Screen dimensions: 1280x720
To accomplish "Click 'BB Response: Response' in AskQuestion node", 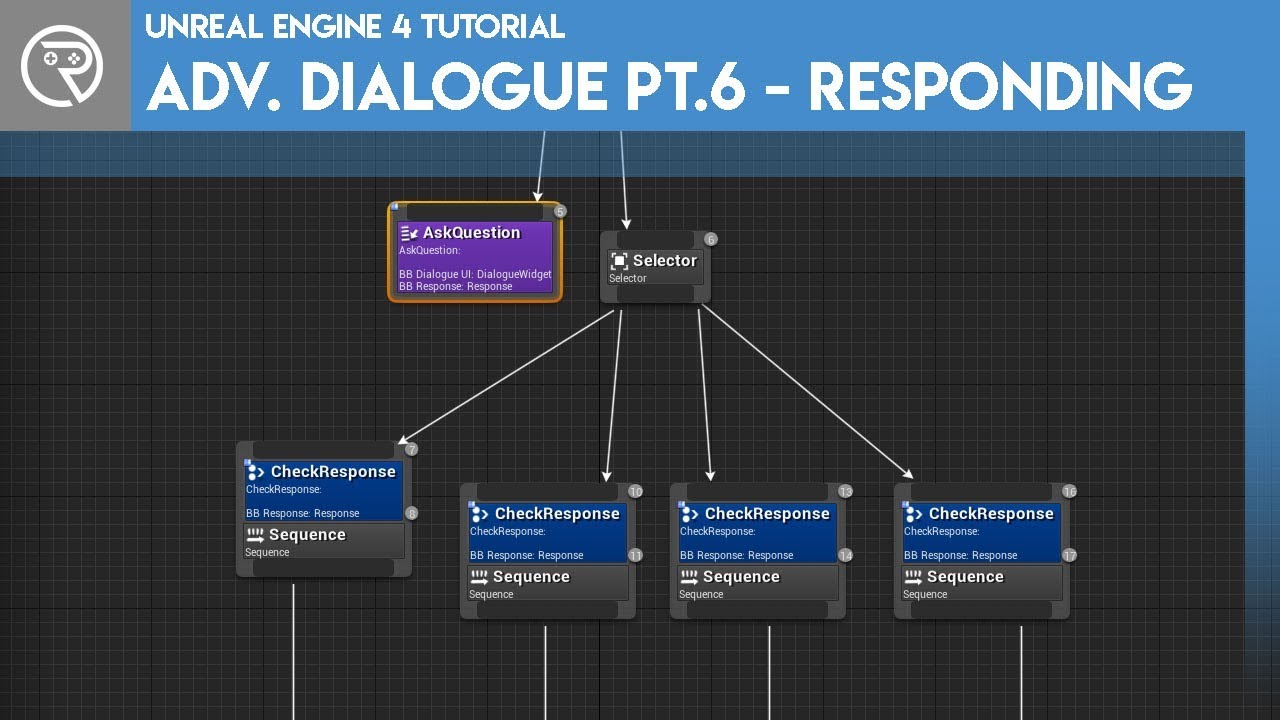I will pos(455,286).
